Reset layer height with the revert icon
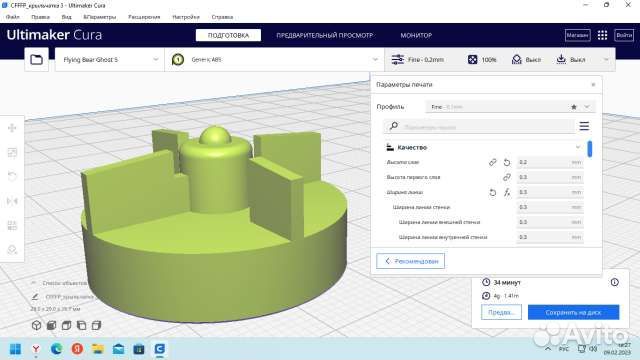640x360 pixels. pyautogui.click(x=507, y=162)
